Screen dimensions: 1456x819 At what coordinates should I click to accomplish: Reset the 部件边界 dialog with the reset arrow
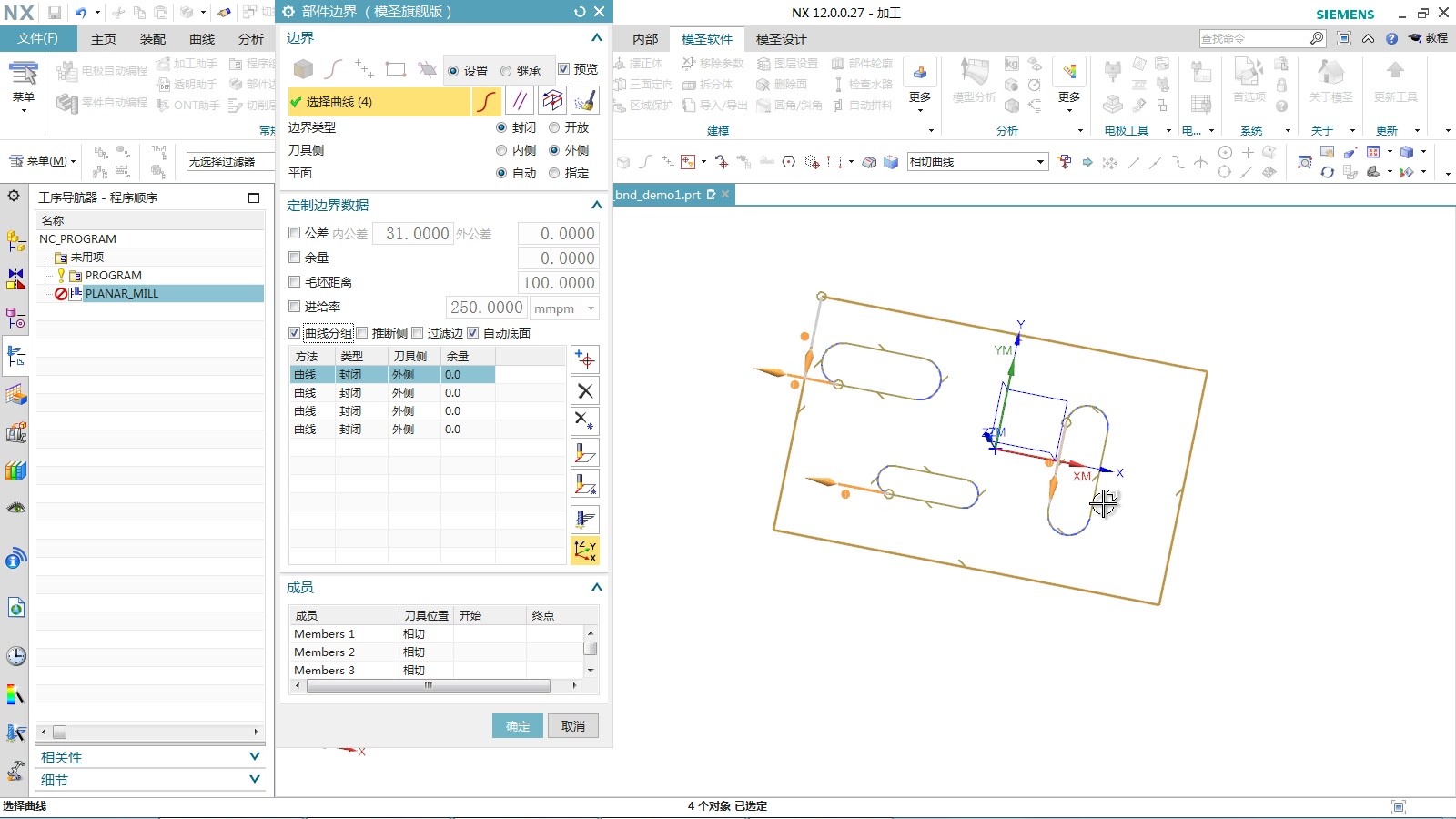click(x=580, y=12)
